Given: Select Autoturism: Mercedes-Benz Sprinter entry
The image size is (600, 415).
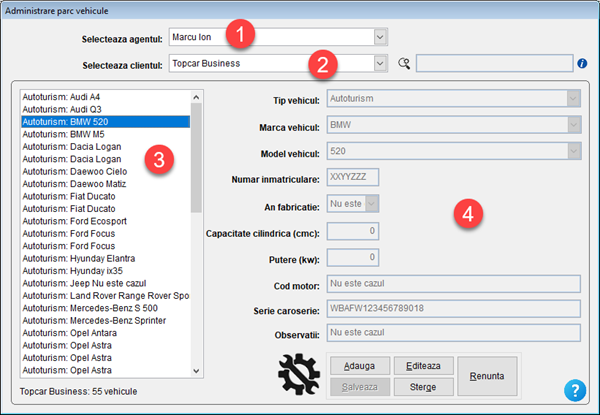Looking at the screenshot, I should pos(85,321).
